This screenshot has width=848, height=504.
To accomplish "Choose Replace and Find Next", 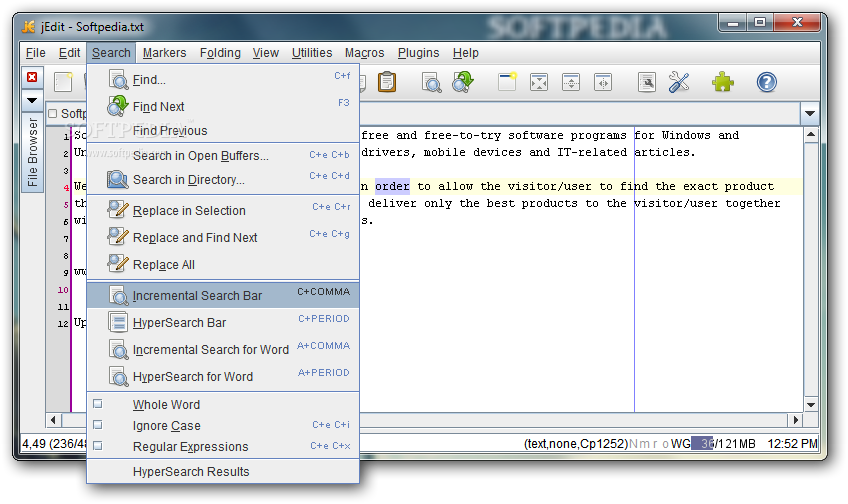I will tap(223, 237).
